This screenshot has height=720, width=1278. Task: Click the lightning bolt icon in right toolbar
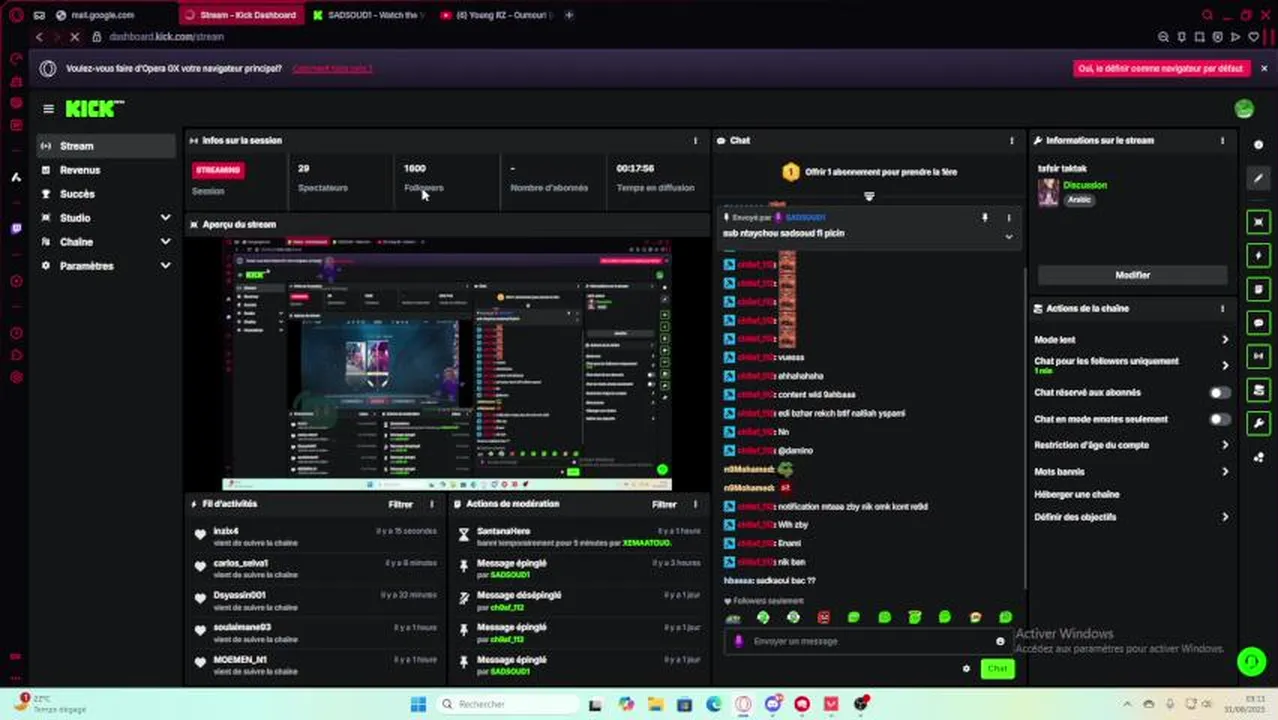tap(1259, 255)
